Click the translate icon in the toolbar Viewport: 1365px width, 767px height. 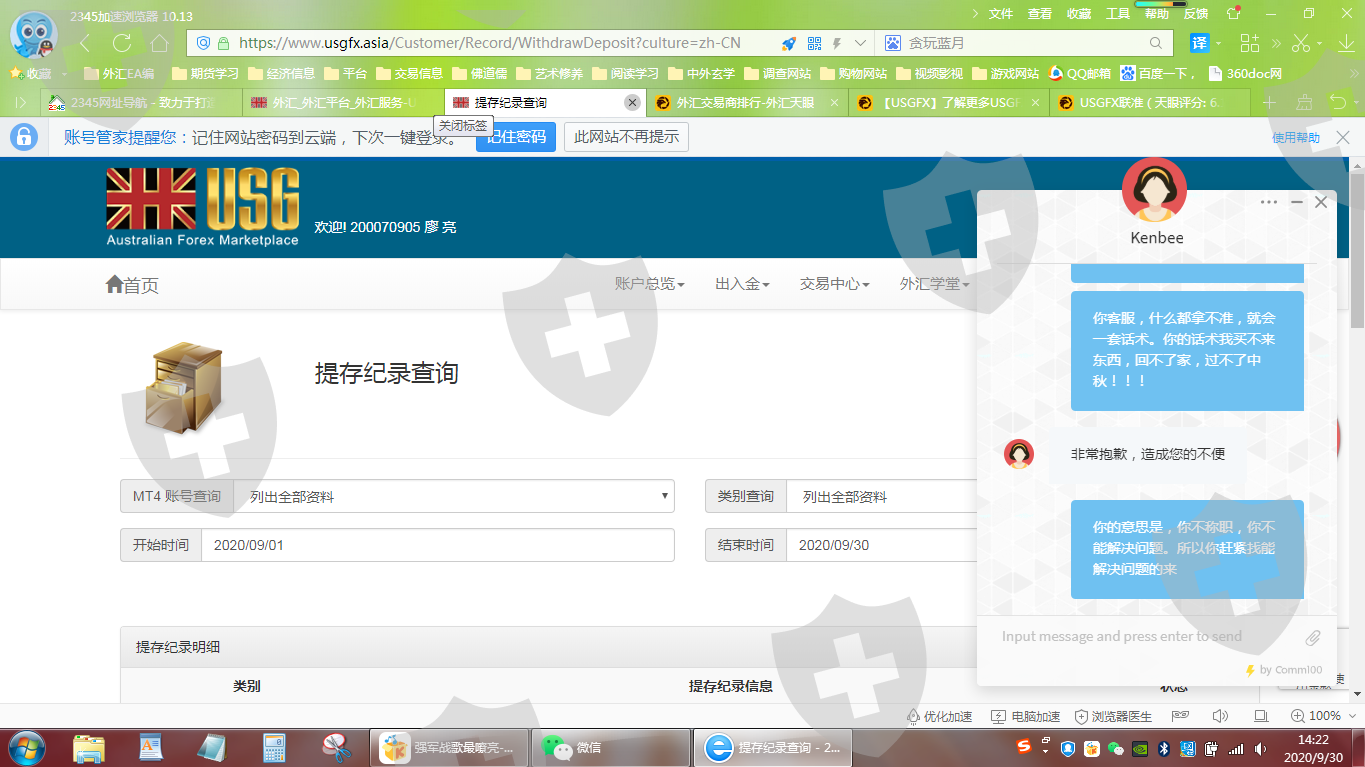click(1199, 43)
